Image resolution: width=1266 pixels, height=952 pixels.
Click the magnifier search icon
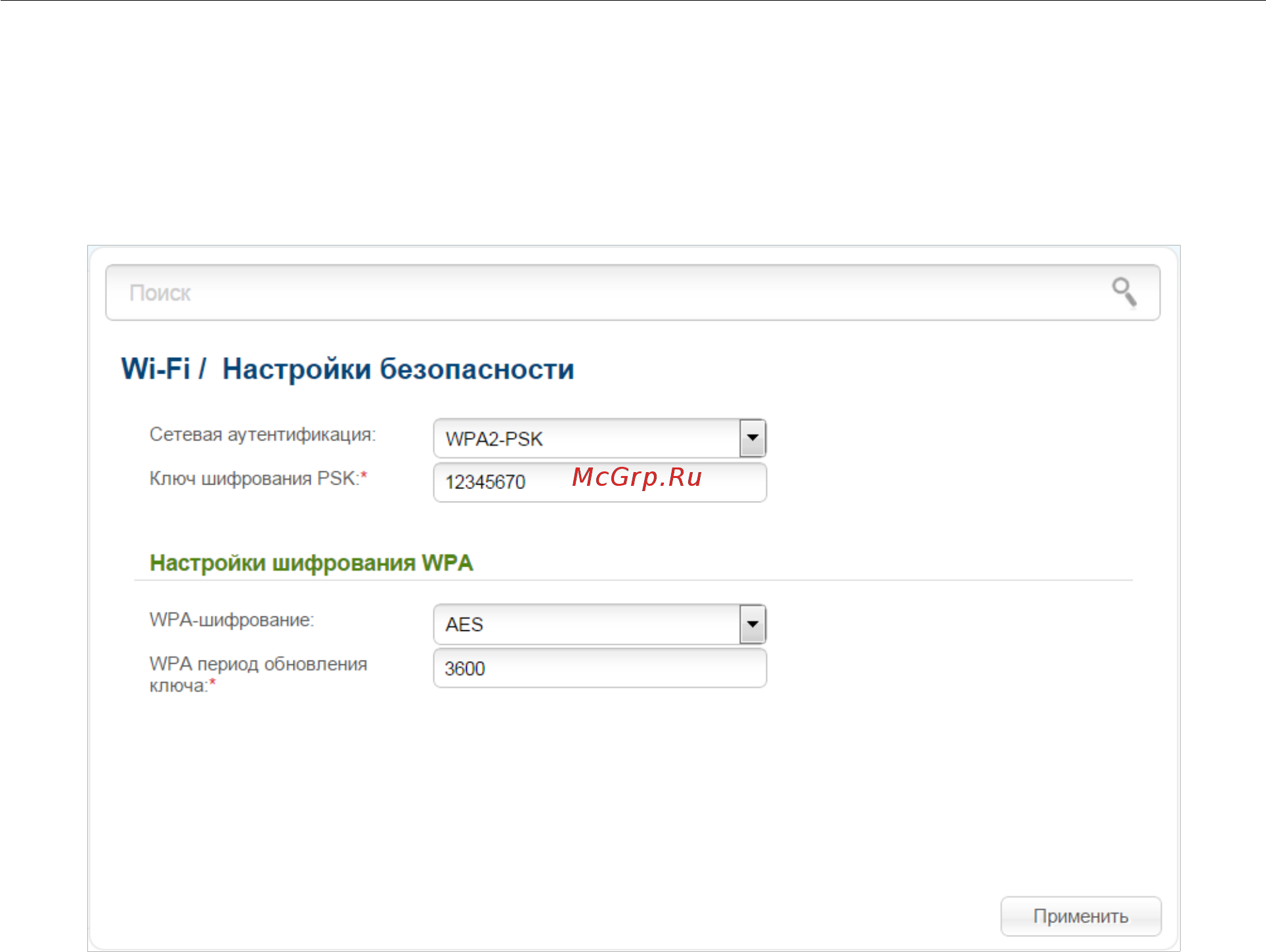(x=1124, y=292)
